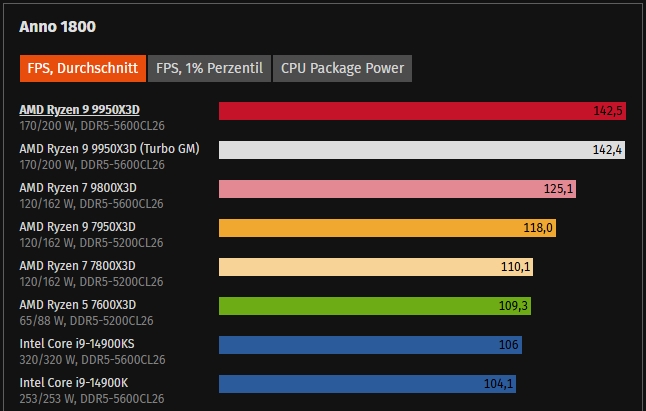Select the AMD Ryzen 7 7800X3D label

[77, 266]
